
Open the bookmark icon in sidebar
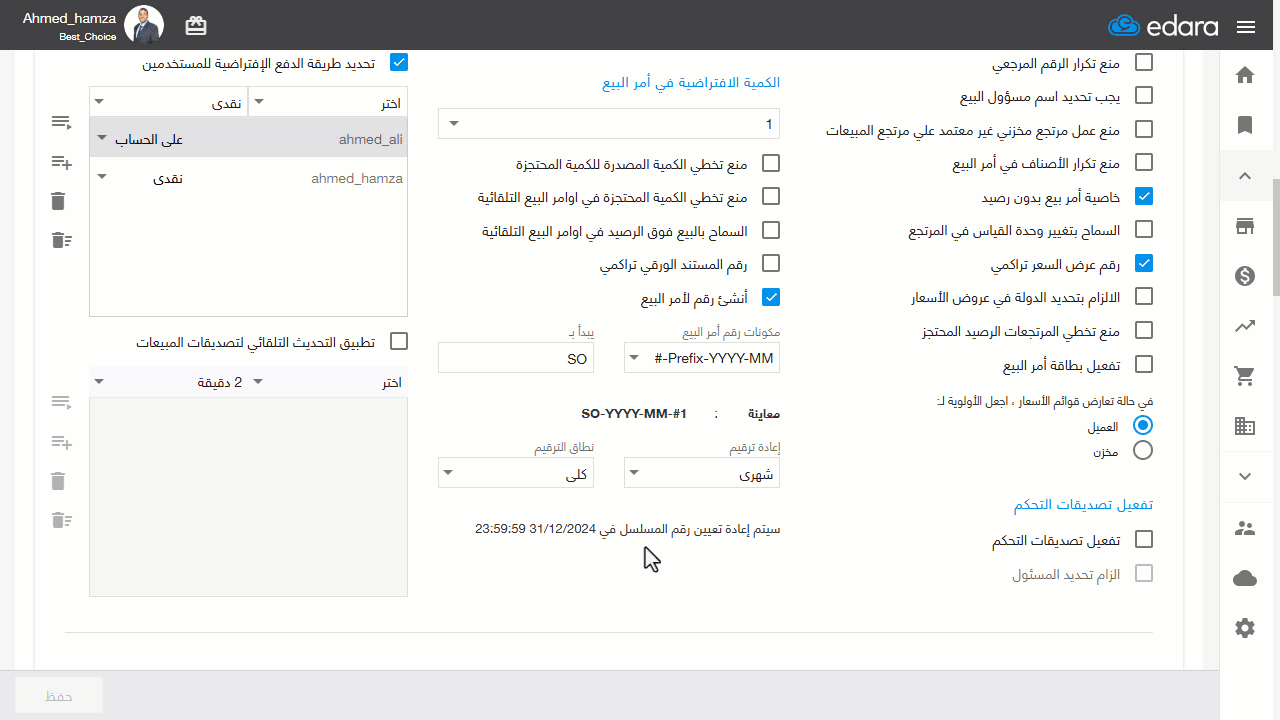click(x=1245, y=125)
